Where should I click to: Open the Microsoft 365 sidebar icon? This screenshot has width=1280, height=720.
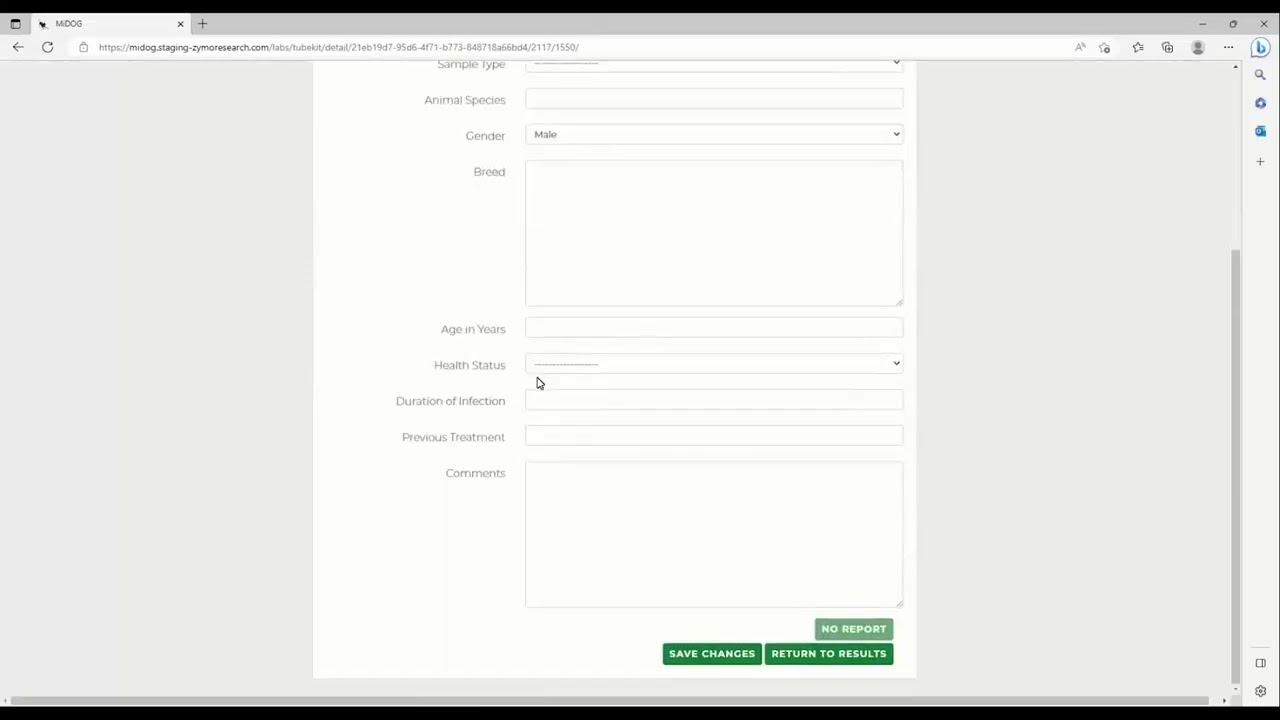click(1260, 103)
